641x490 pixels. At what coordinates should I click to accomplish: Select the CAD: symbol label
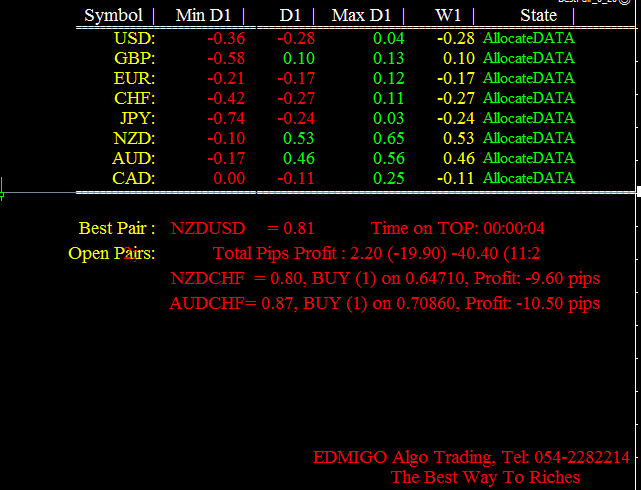134,179
